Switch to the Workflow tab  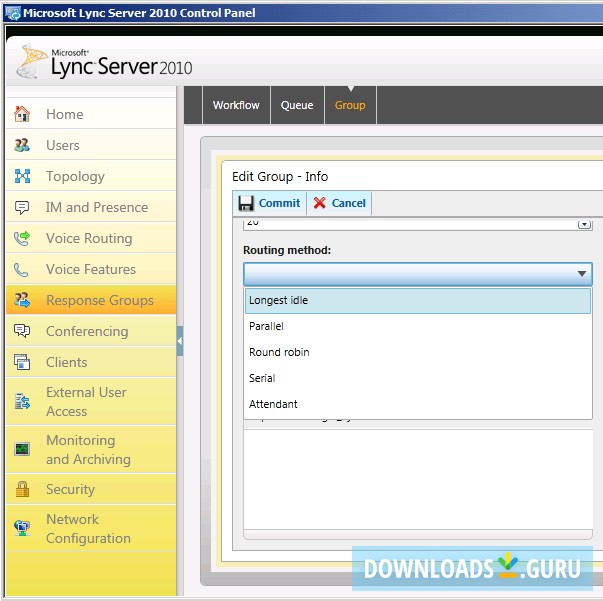coord(236,105)
